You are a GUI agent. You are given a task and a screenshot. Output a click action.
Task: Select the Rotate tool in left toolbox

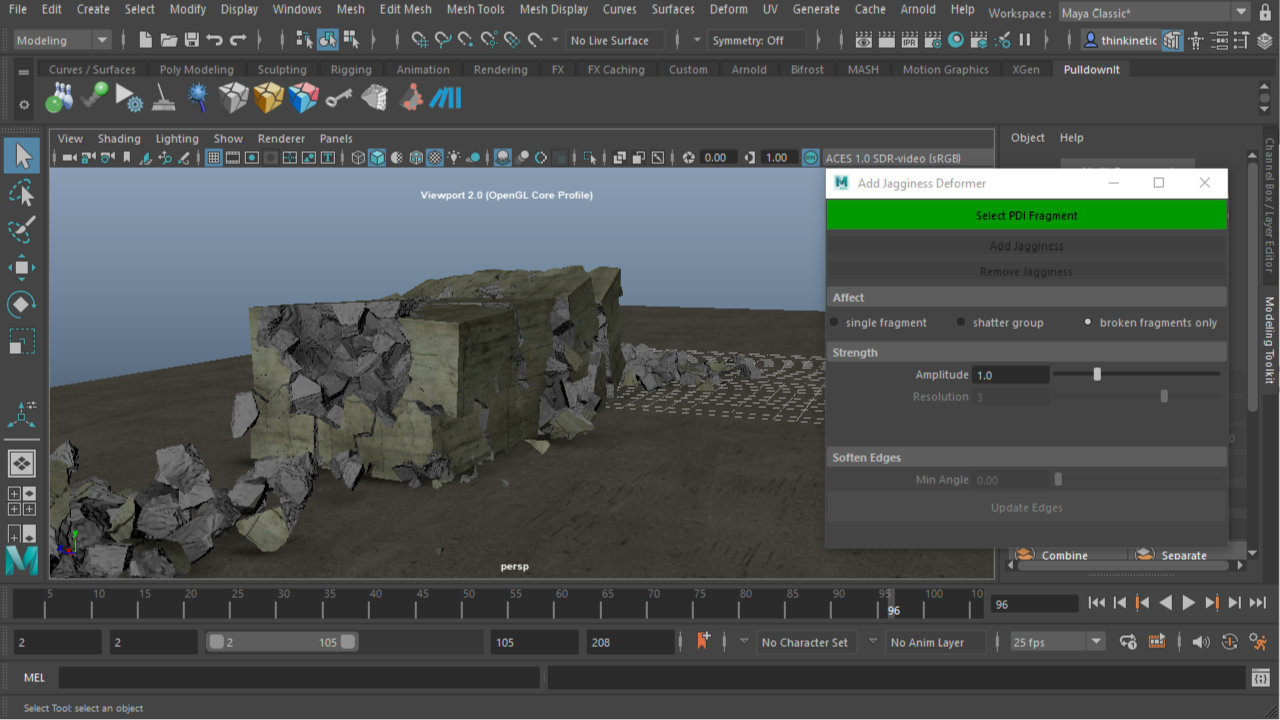pyautogui.click(x=22, y=304)
